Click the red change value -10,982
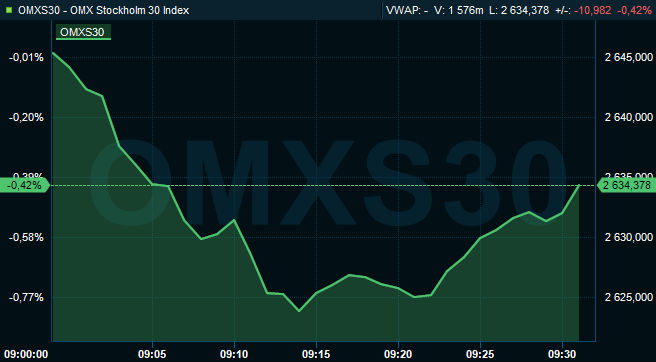Image resolution: width=656 pixels, height=362 pixels. (592, 10)
